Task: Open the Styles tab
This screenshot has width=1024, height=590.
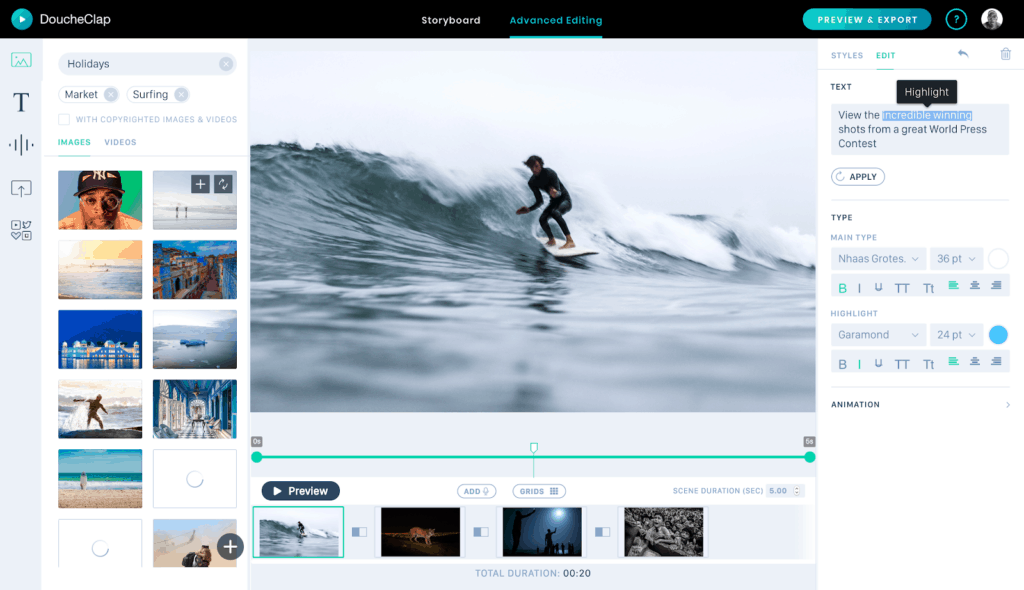Action: [x=847, y=56]
